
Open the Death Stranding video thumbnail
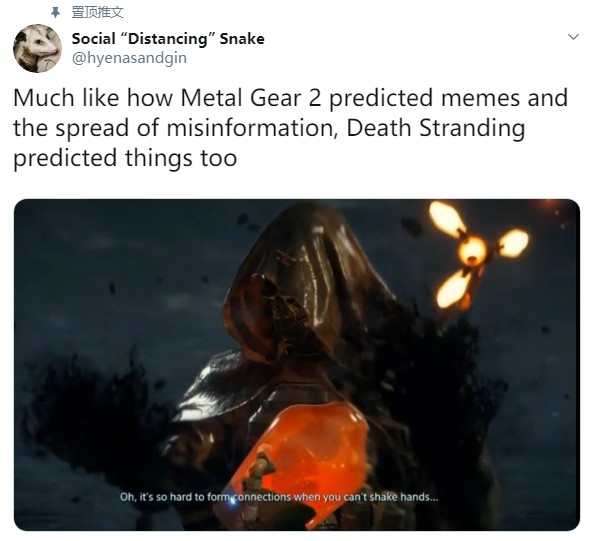(297, 365)
